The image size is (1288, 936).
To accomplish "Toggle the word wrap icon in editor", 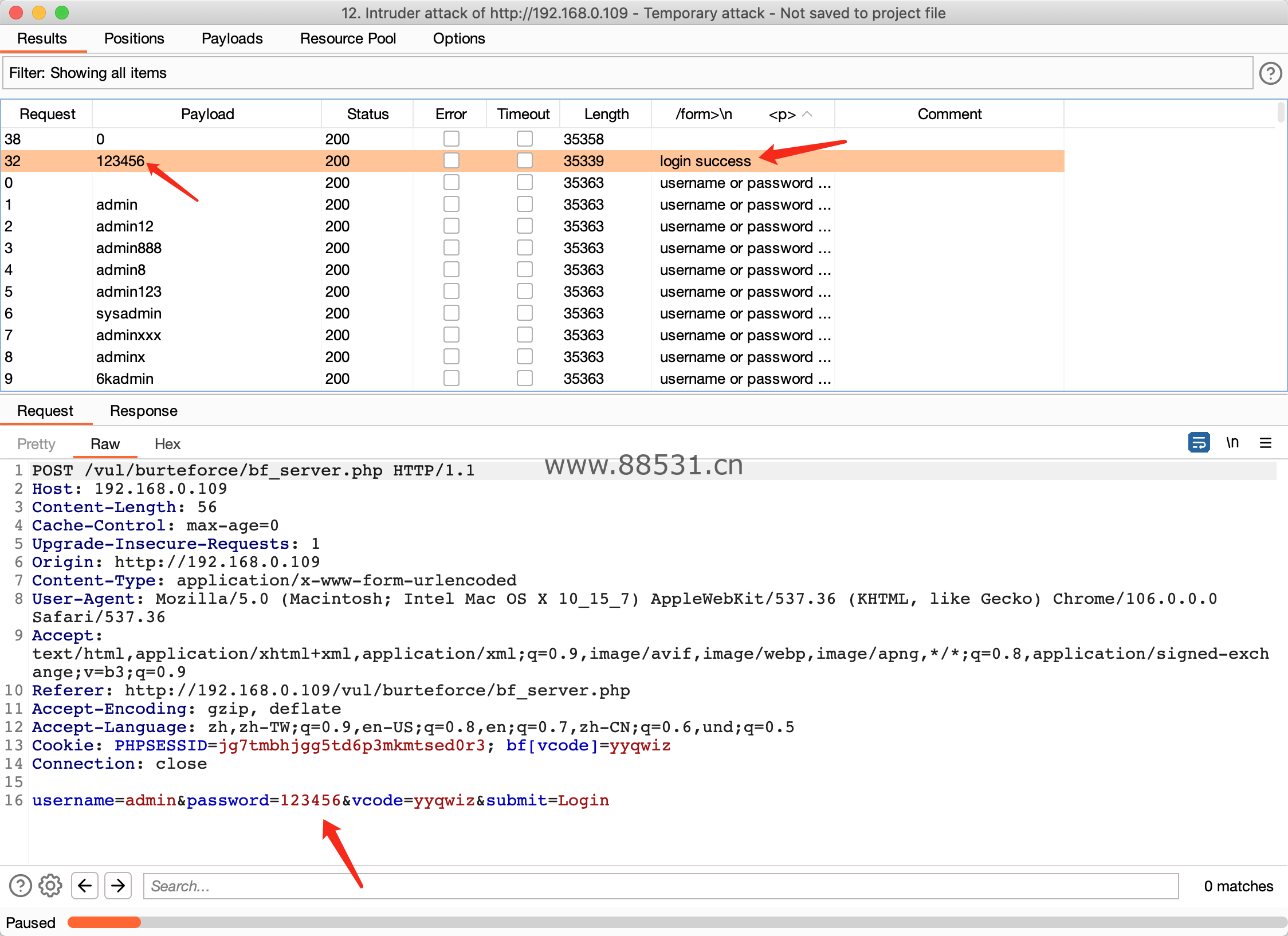I will tap(1199, 442).
